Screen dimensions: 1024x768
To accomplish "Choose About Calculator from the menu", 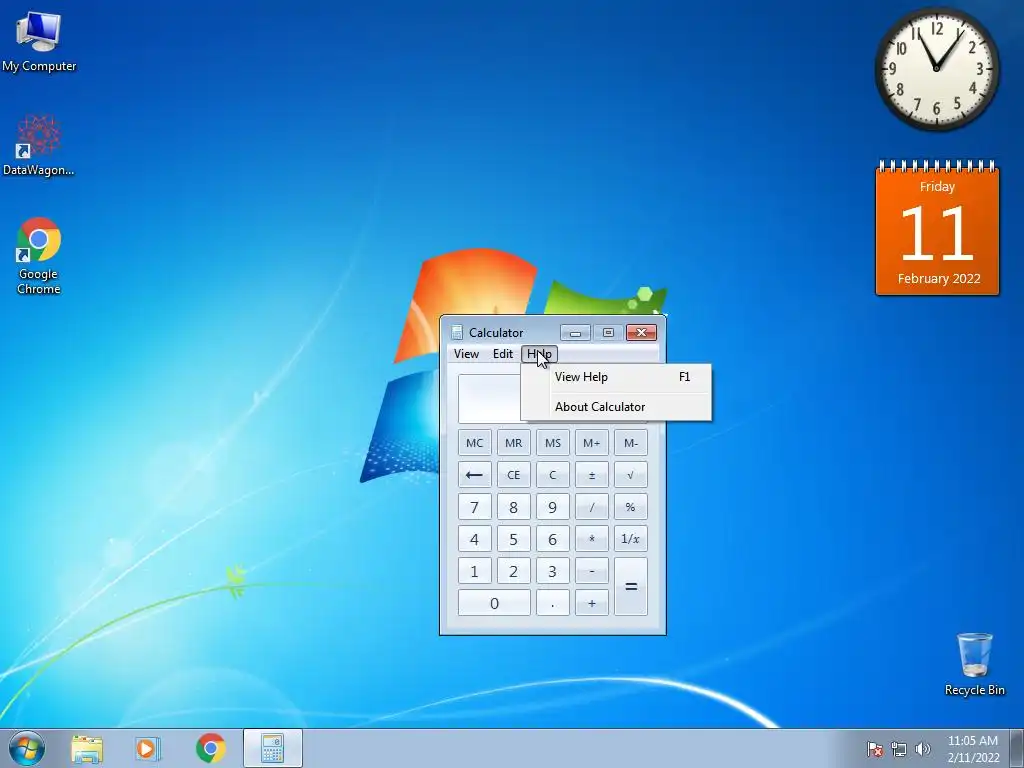I will tap(616, 407).
